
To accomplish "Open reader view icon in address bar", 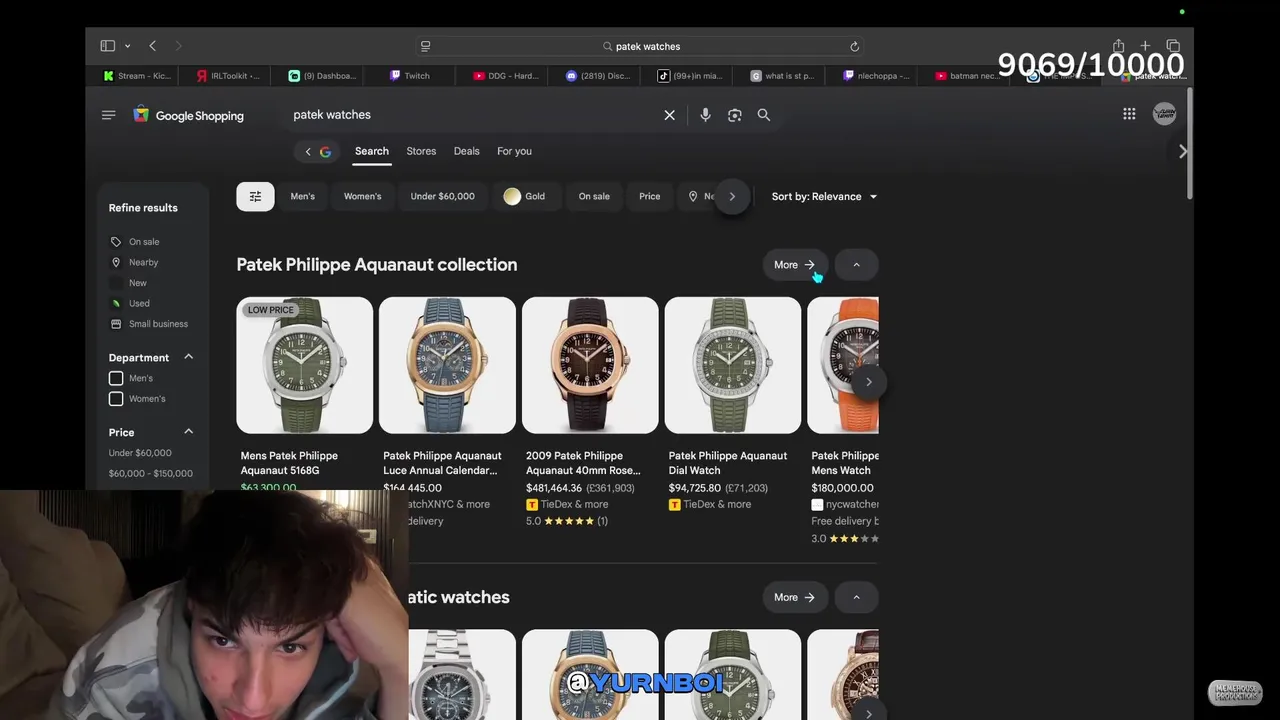I will coord(425,46).
